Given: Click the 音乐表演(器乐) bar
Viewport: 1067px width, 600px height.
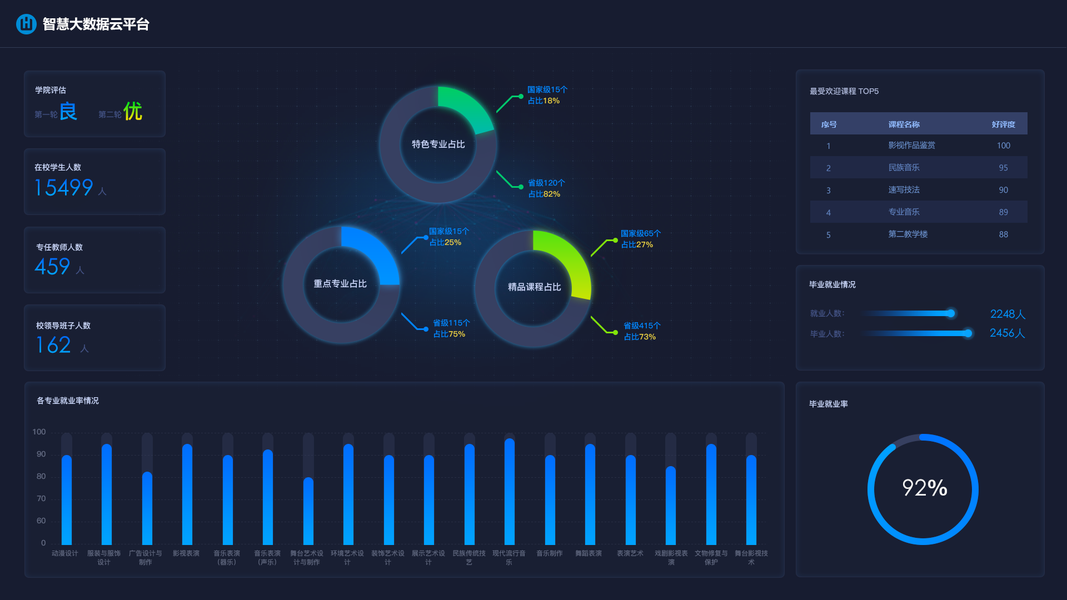Looking at the screenshot, I should click(x=228, y=500).
